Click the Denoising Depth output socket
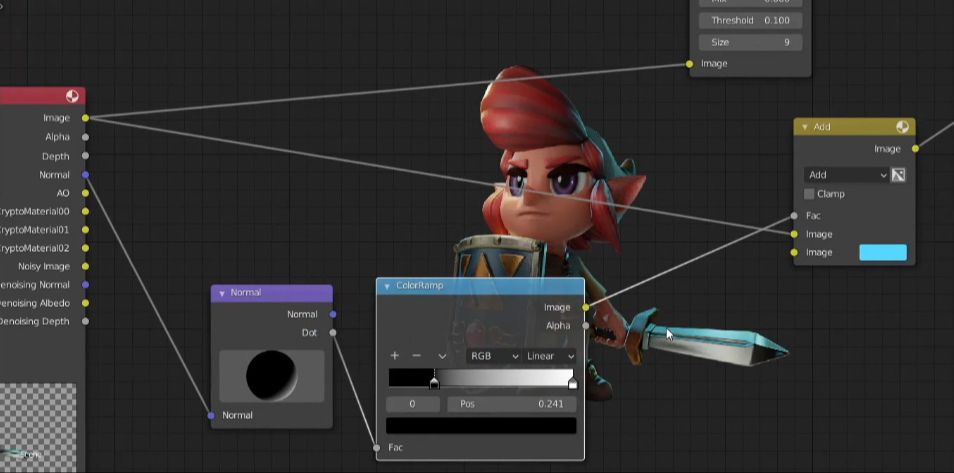954x473 pixels. coord(85,321)
